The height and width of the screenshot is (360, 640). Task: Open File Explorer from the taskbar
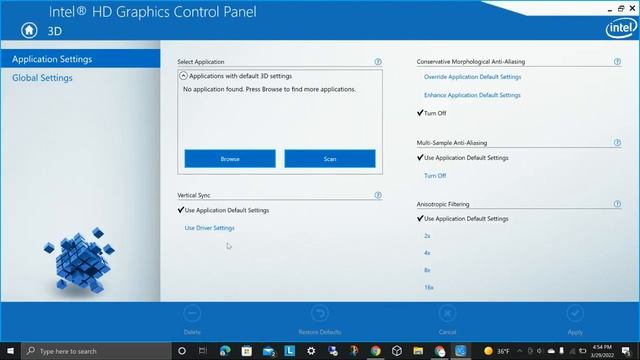click(418, 351)
